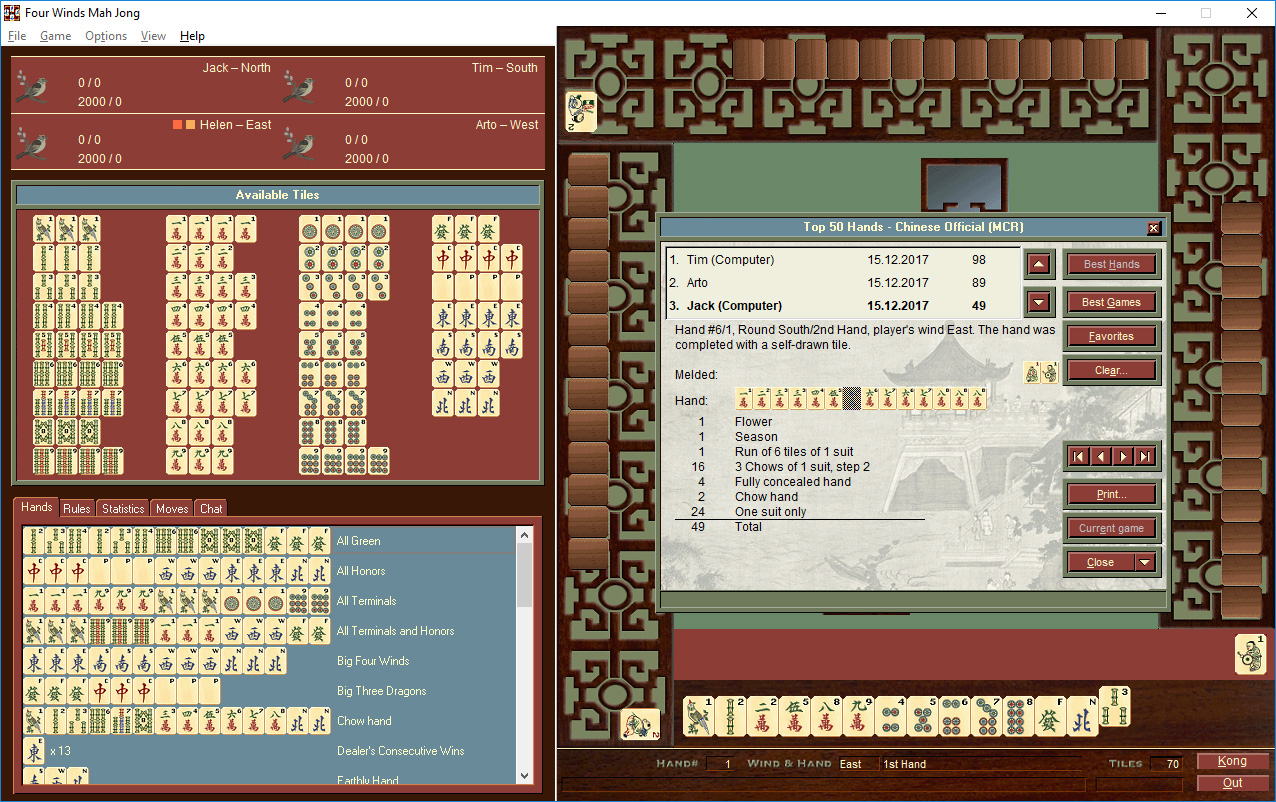Open Favorites in the Top 50 dialog
This screenshot has width=1276, height=802.
pos(1111,336)
